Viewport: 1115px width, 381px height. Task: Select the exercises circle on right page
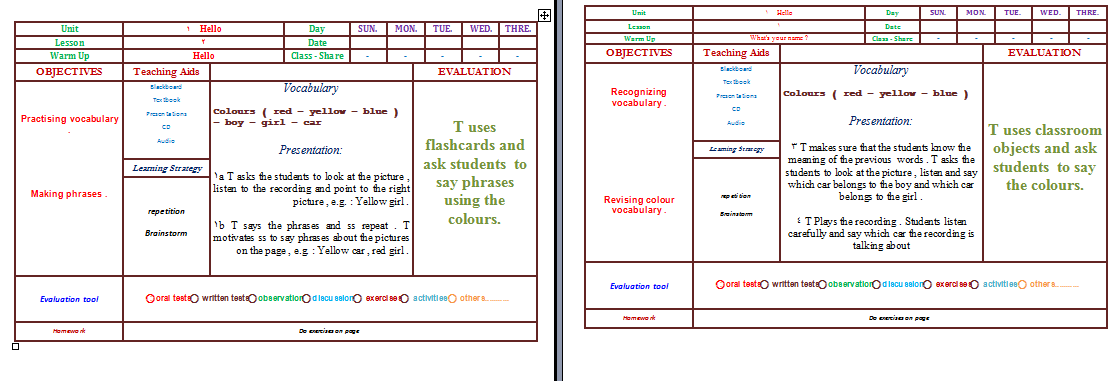[927, 284]
